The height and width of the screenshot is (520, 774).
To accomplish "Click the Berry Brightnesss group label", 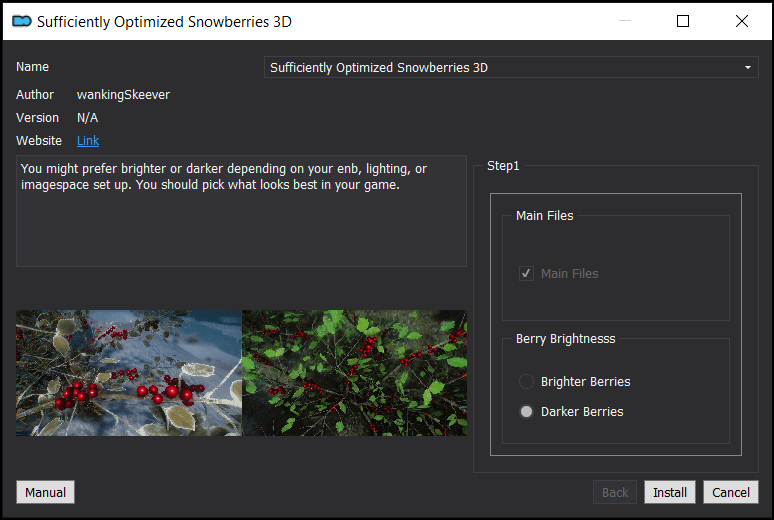I will 566,339.
